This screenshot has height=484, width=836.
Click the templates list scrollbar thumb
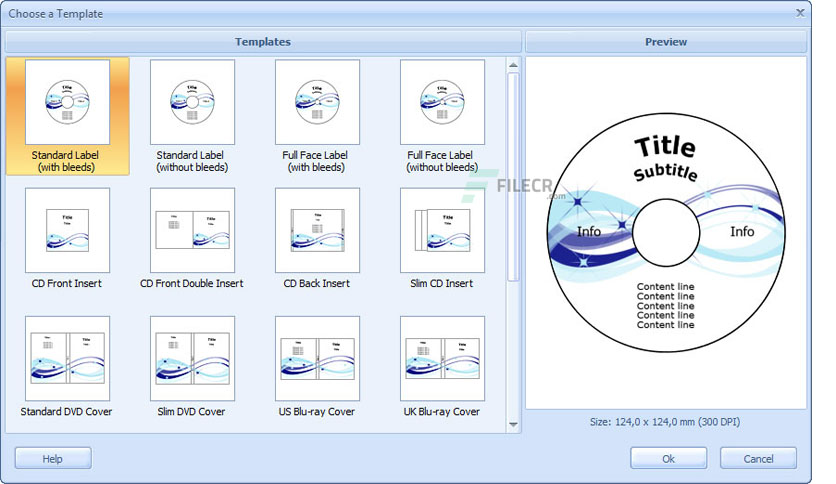[x=513, y=177]
